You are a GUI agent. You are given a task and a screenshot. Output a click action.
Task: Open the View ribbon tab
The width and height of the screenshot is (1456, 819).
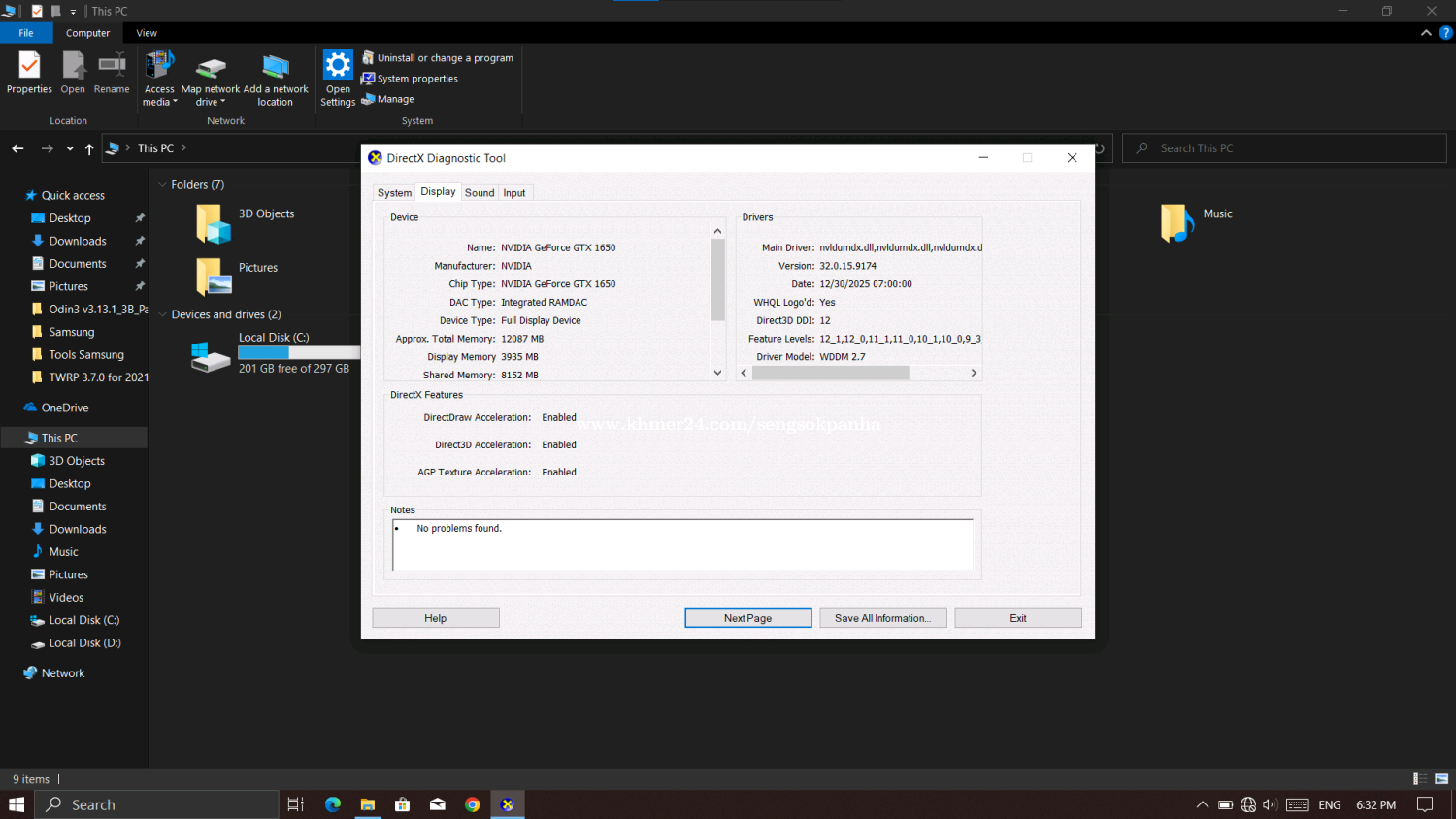tap(147, 33)
